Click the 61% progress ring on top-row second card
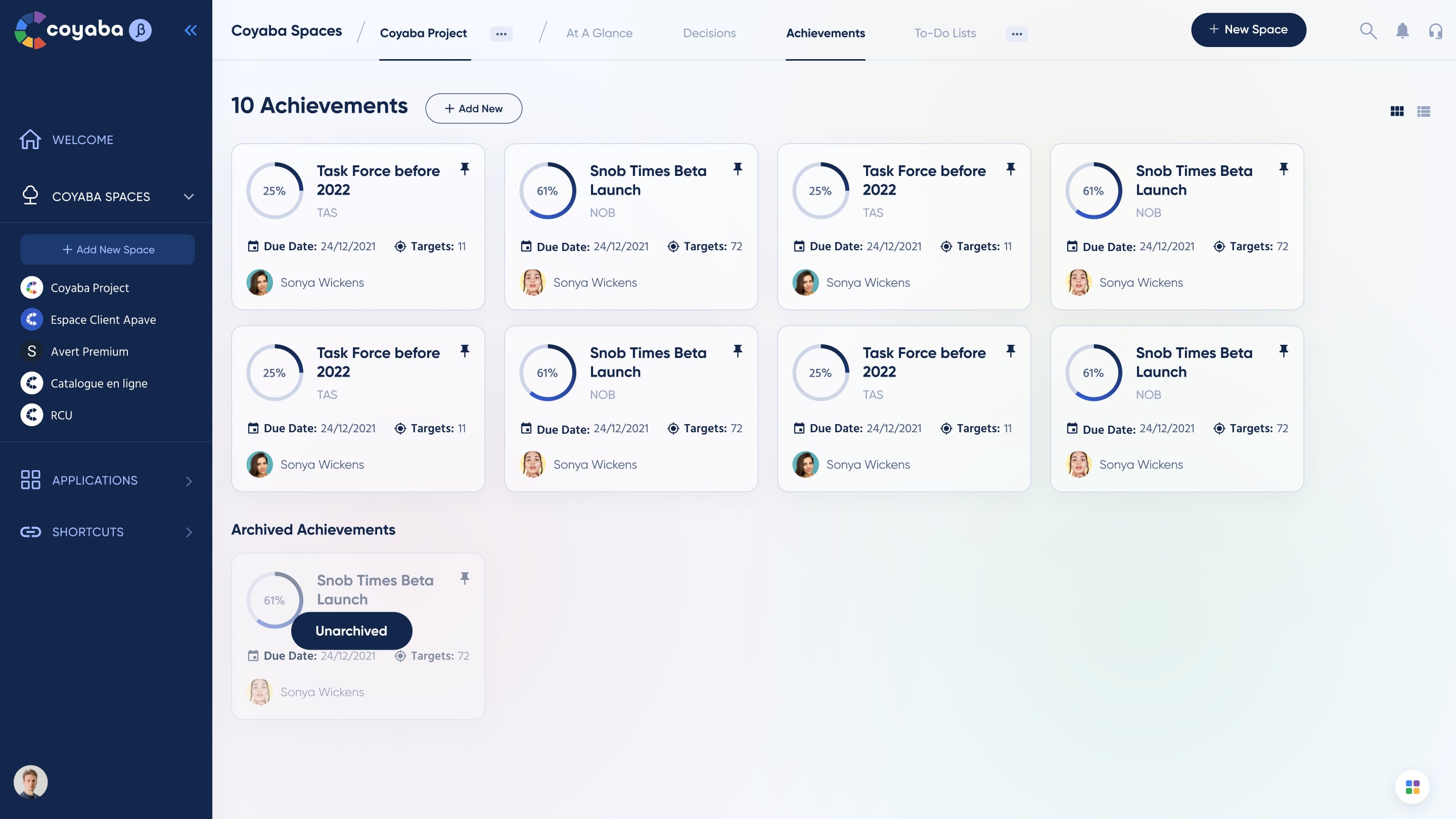 click(x=547, y=191)
